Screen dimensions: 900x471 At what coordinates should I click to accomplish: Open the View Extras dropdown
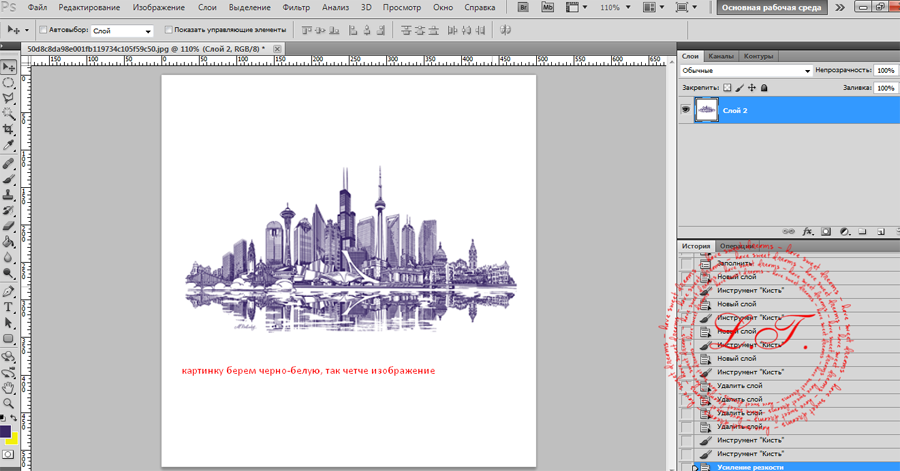(x=576, y=7)
